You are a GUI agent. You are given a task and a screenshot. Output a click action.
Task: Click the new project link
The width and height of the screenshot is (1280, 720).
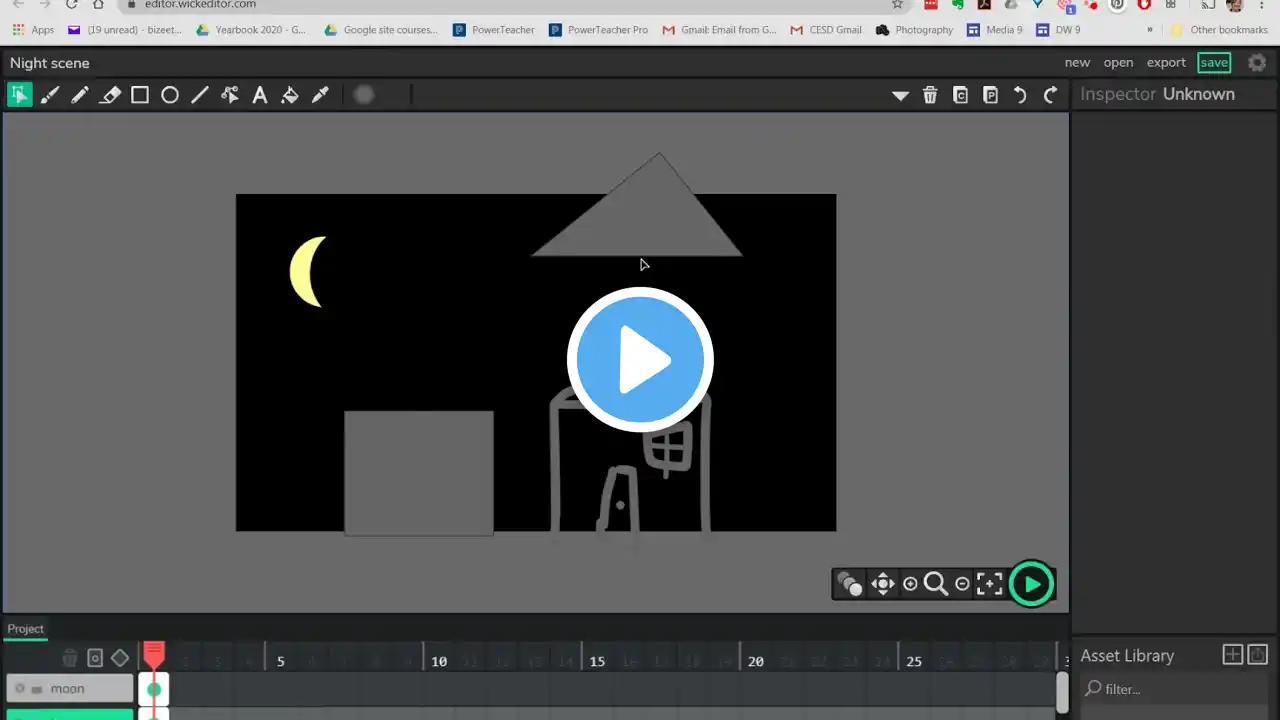pyautogui.click(x=1077, y=62)
